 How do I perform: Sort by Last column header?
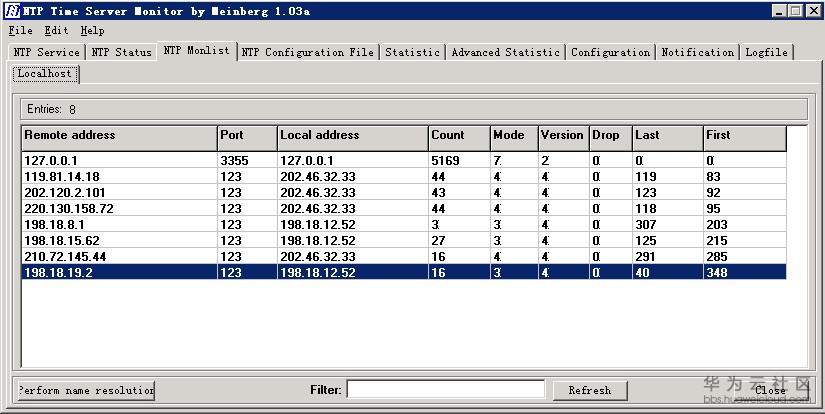668,138
